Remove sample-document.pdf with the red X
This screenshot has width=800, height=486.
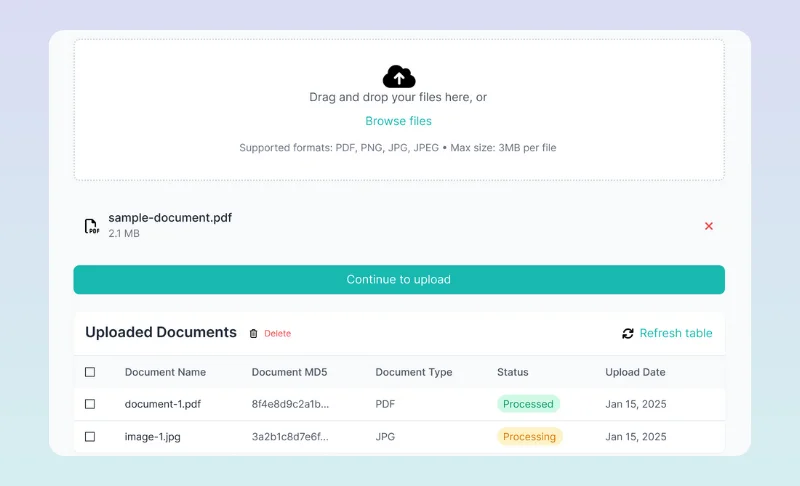pyautogui.click(x=709, y=226)
